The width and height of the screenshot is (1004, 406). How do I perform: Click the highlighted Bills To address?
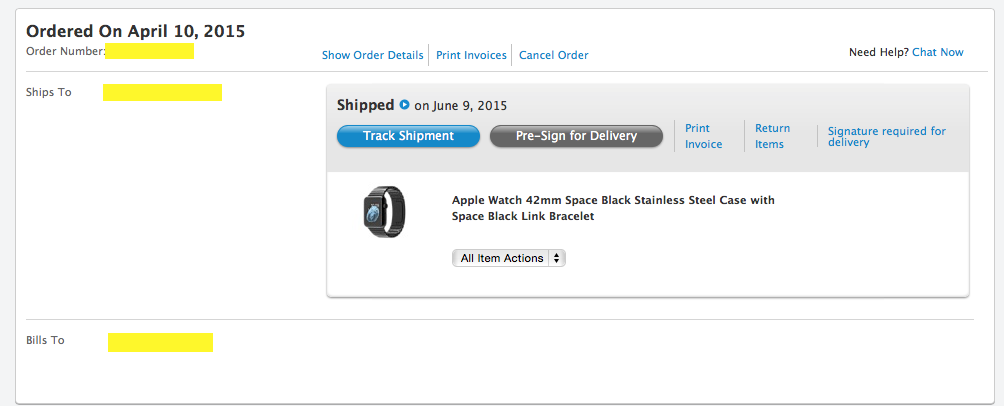click(x=160, y=342)
